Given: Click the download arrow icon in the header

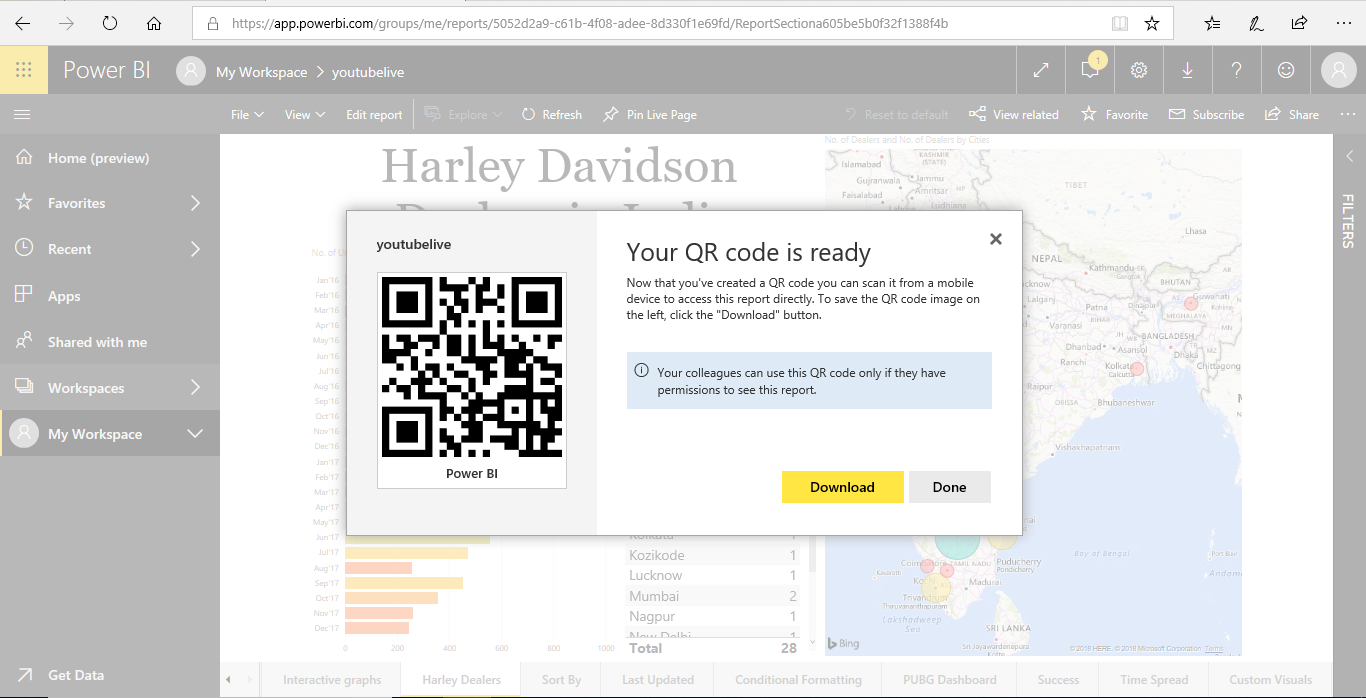Looking at the screenshot, I should 1188,70.
